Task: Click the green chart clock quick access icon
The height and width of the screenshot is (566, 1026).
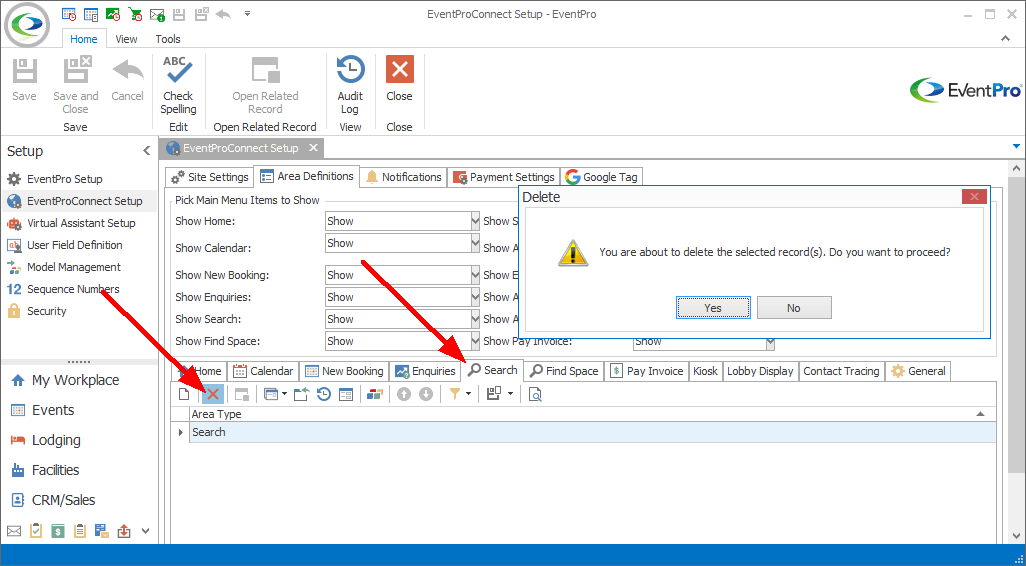Action: pyautogui.click(x=113, y=13)
